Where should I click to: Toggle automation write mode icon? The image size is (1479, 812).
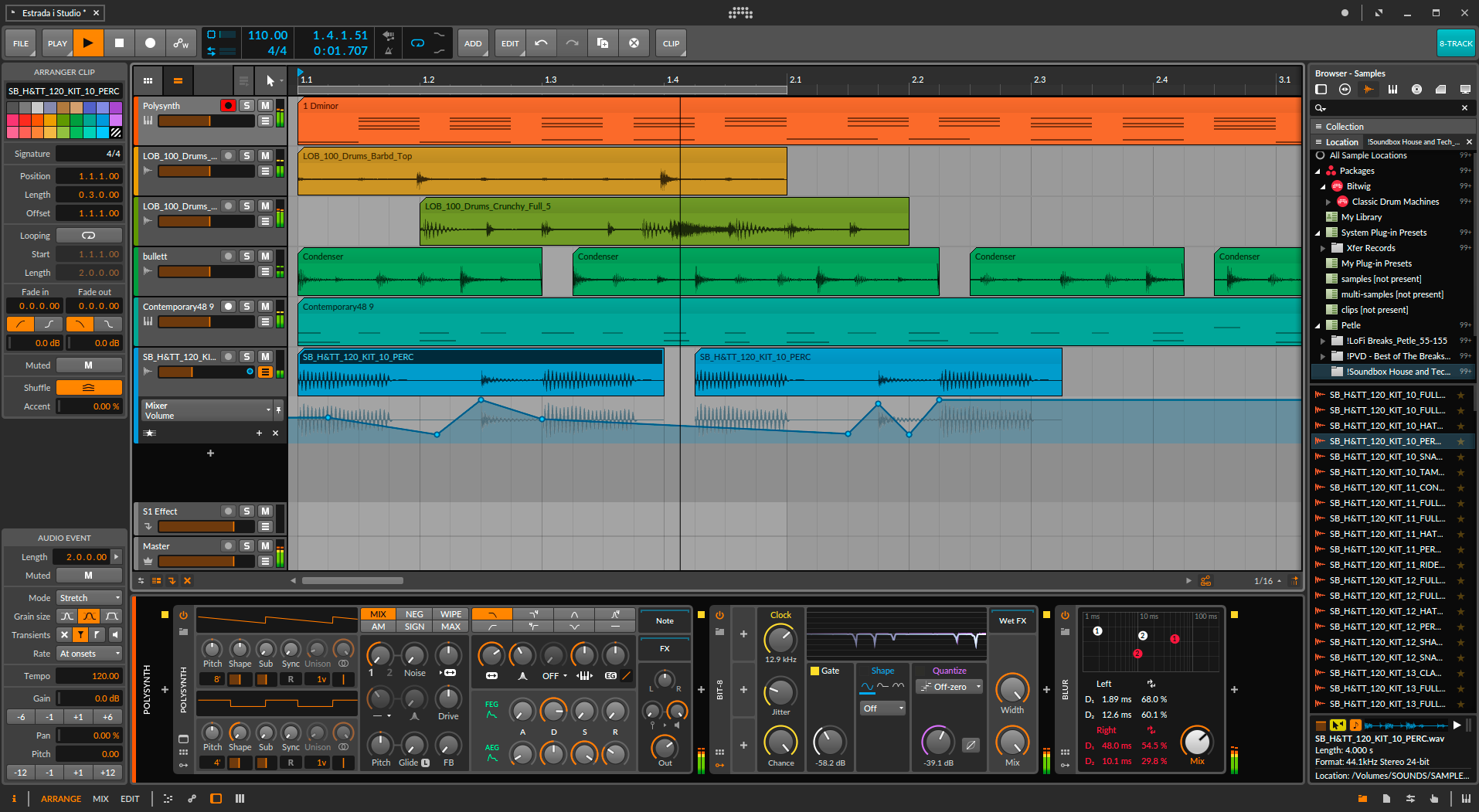tap(181, 43)
